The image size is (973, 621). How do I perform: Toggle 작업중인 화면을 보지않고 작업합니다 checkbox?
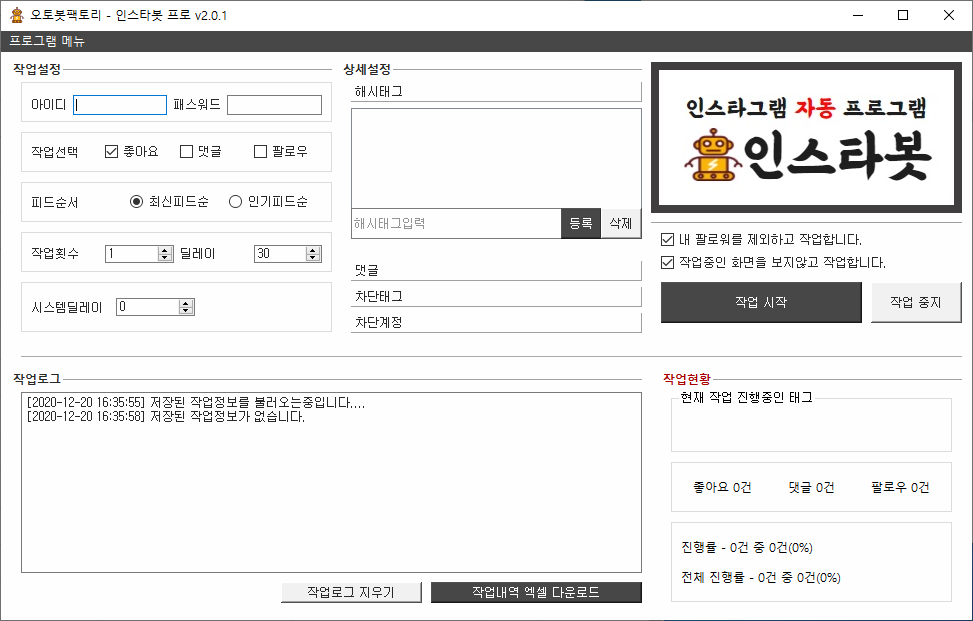pos(668,263)
